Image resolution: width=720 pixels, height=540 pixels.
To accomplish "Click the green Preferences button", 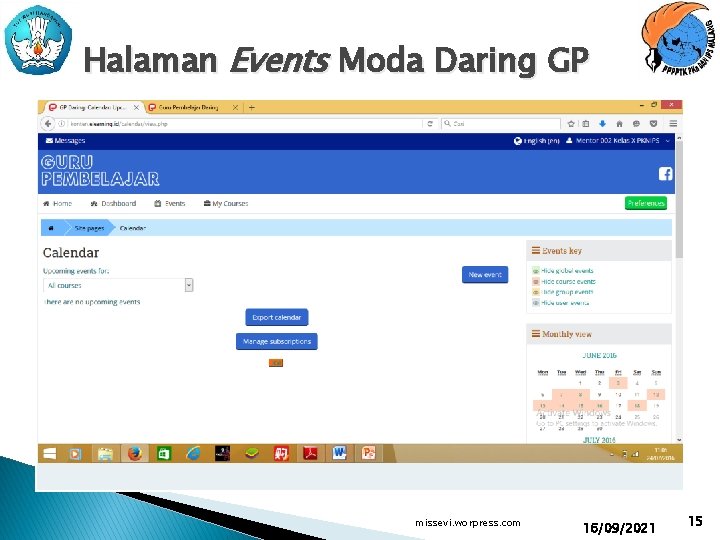I will pyautogui.click(x=646, y=203).
